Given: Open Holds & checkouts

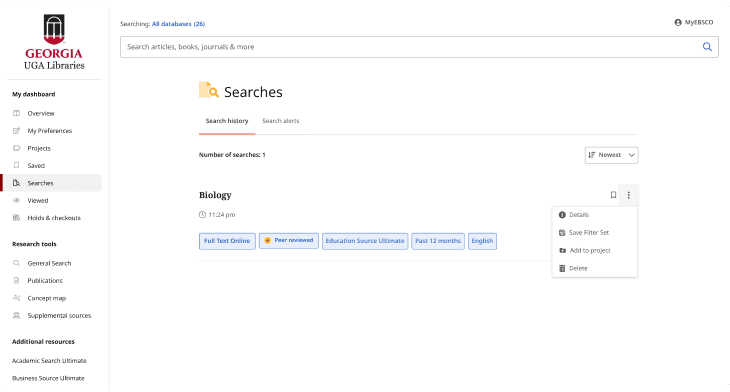Looking at the screenshot, I should (54, 218).
